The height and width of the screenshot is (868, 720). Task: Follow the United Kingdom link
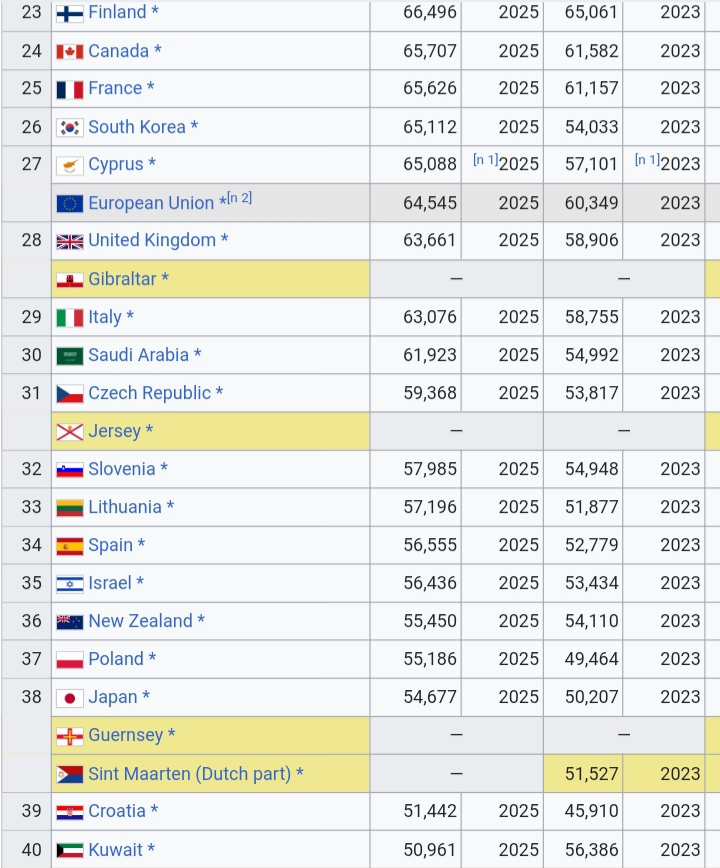coord(152,240)
